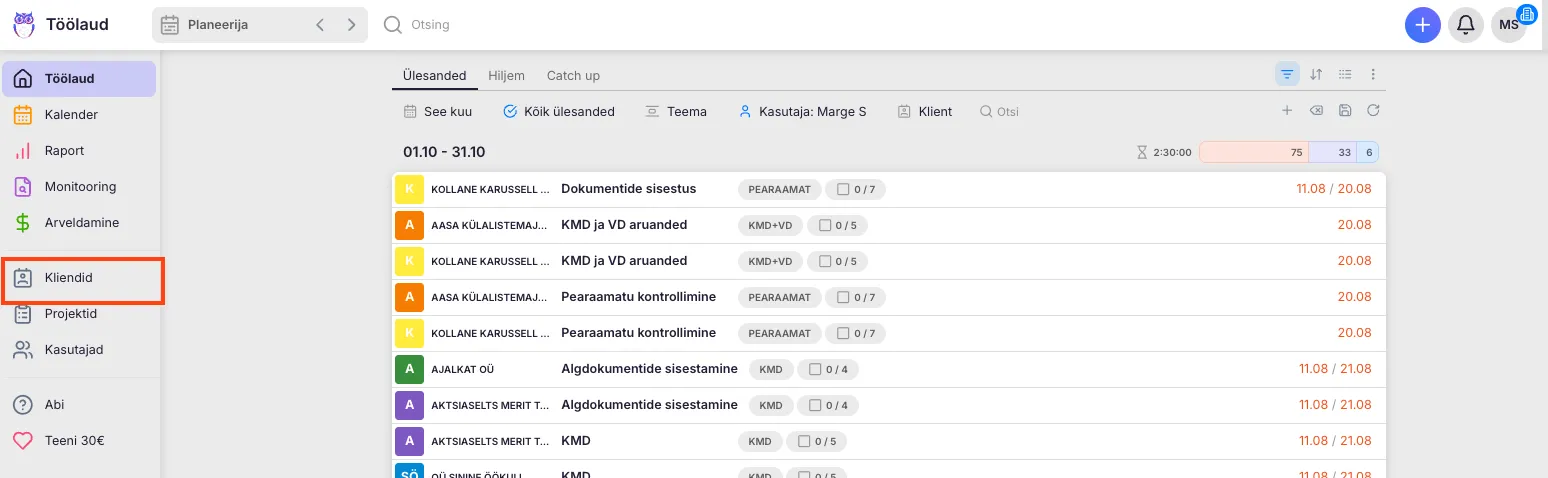Switch to the Hiljem tab
Screen dimensions: 1548x478
click(506, 76)
